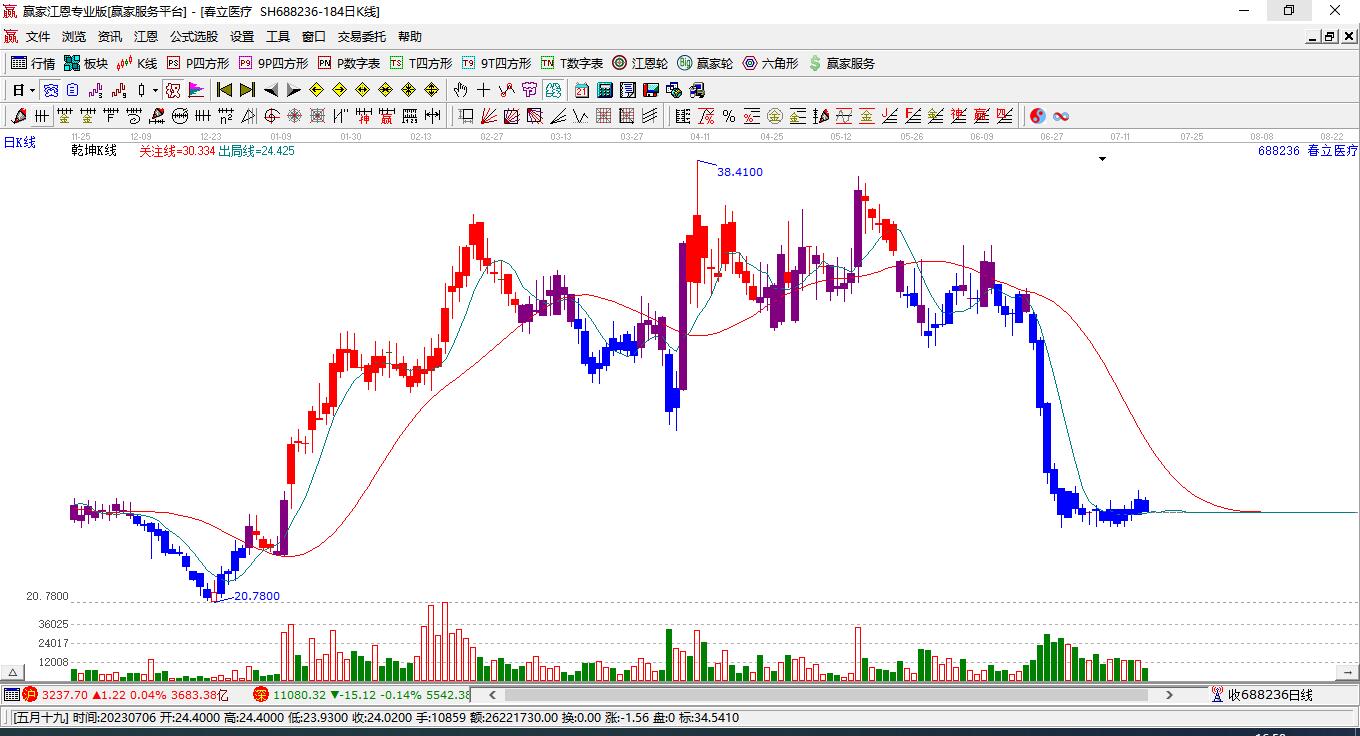
Task: Toggle the highlighted chart overlay button after period selector
Action: click(50, 90)
